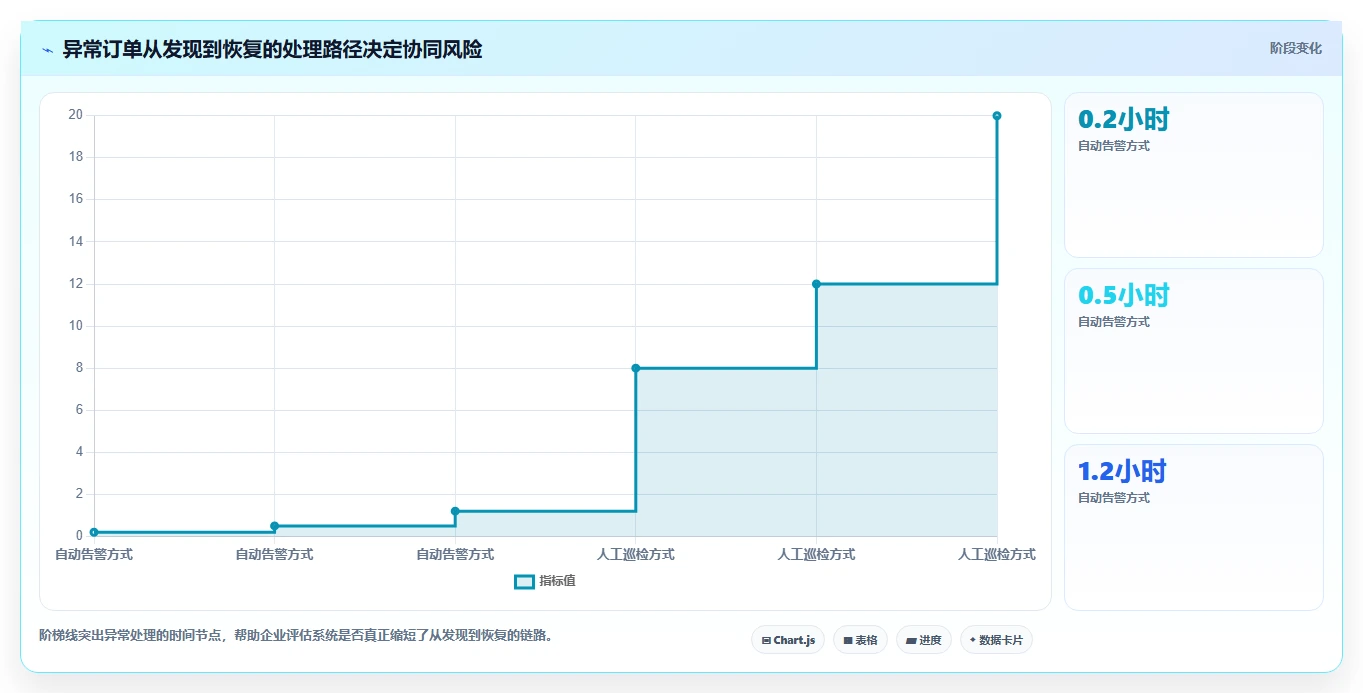The height and width of the screenshot is (693, 1363).
Task: Click the chart data point at value 0.2
Action: [x=94, y=532]
